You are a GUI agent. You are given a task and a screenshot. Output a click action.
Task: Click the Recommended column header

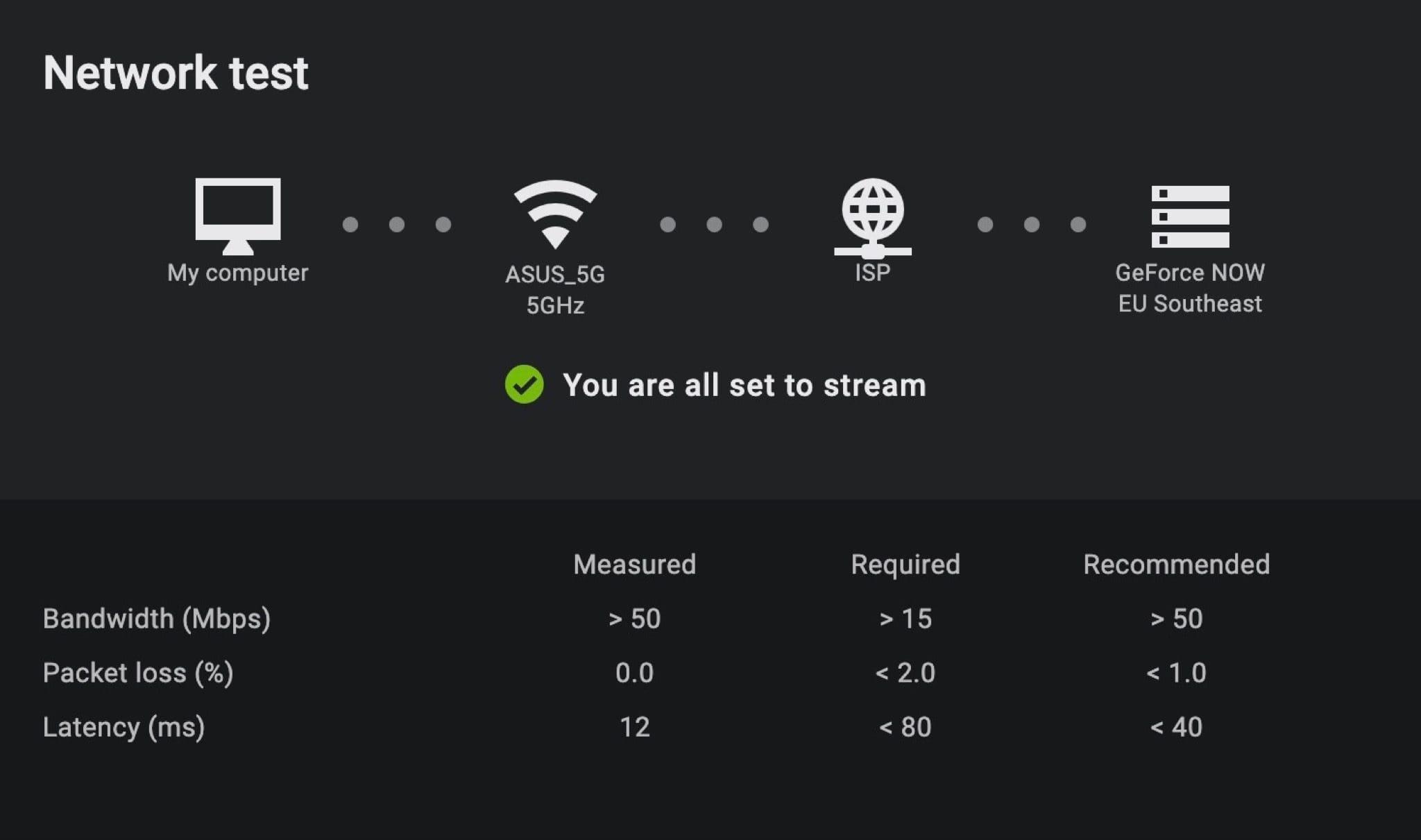click(1177, 564)
